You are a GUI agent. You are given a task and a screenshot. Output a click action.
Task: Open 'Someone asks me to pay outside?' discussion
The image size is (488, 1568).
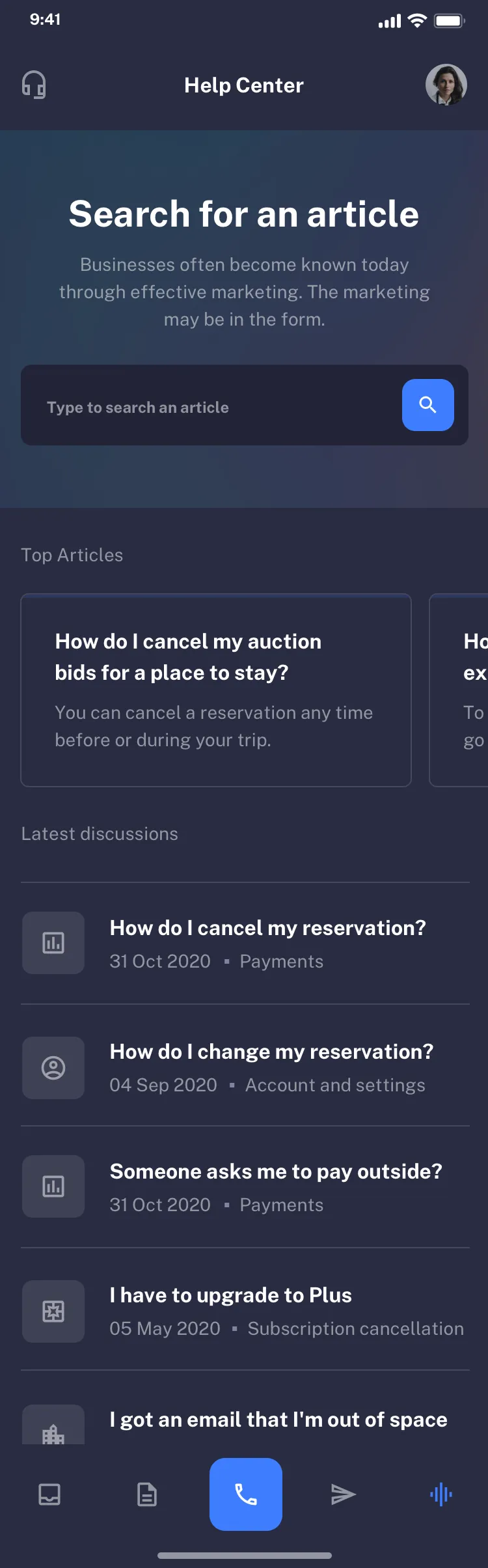coord(276,1171)
